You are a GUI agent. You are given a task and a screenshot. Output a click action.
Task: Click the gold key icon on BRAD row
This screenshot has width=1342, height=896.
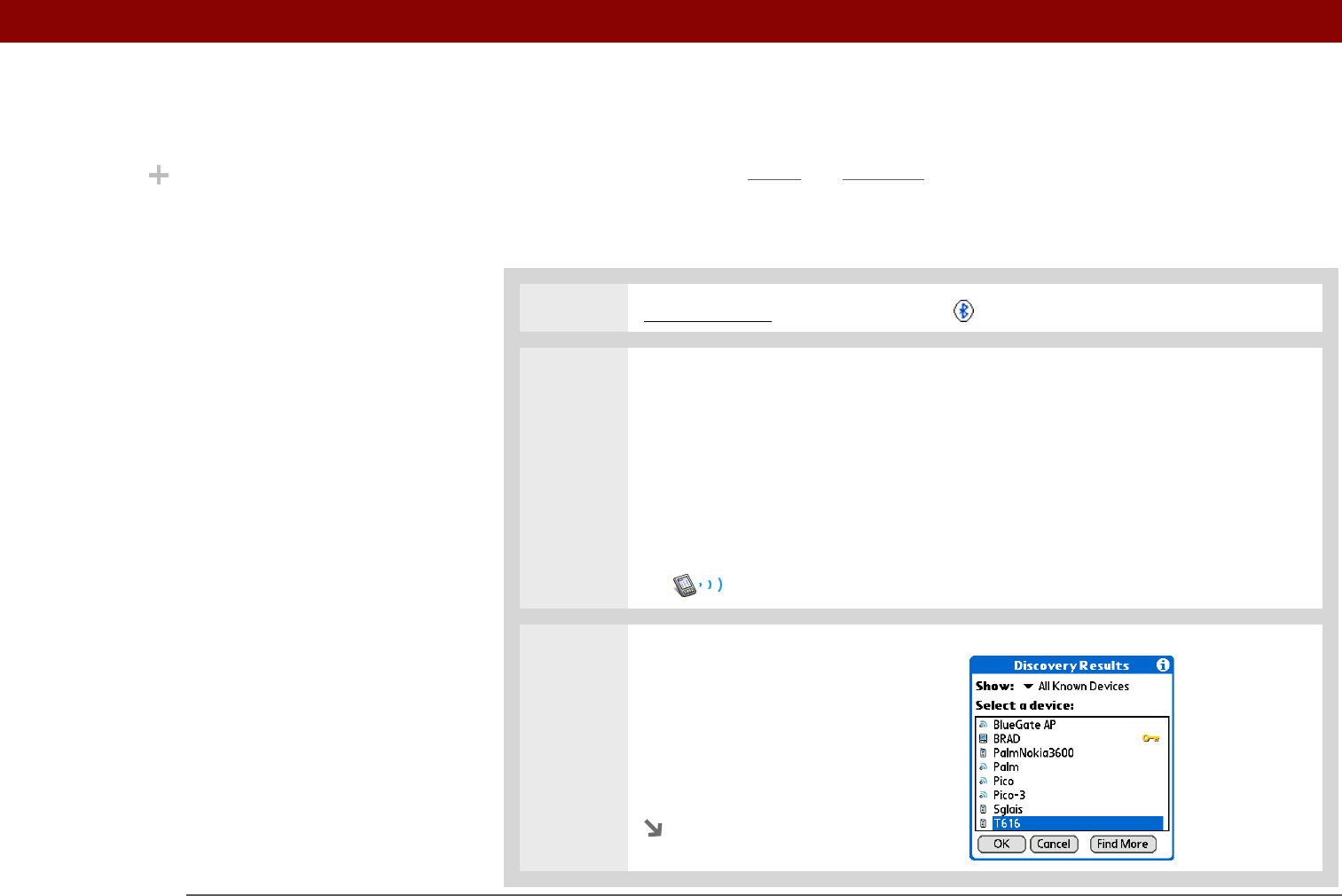(1150, 738)
